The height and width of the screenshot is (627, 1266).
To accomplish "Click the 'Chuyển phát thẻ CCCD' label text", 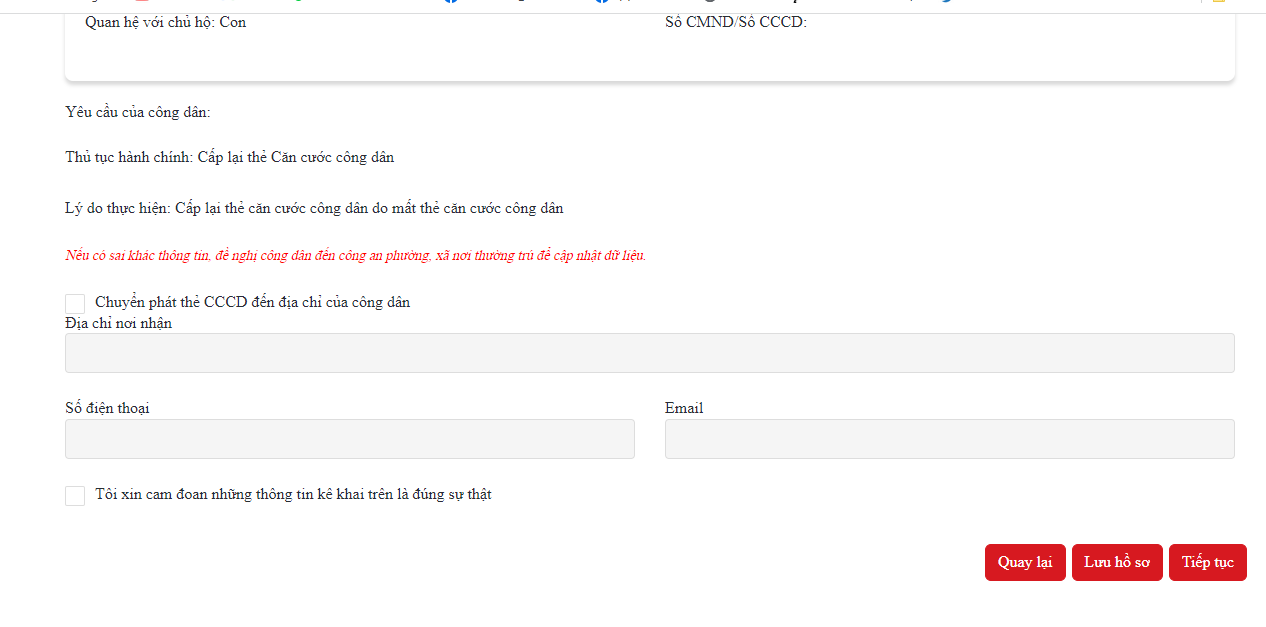I will tap(252, 302).
